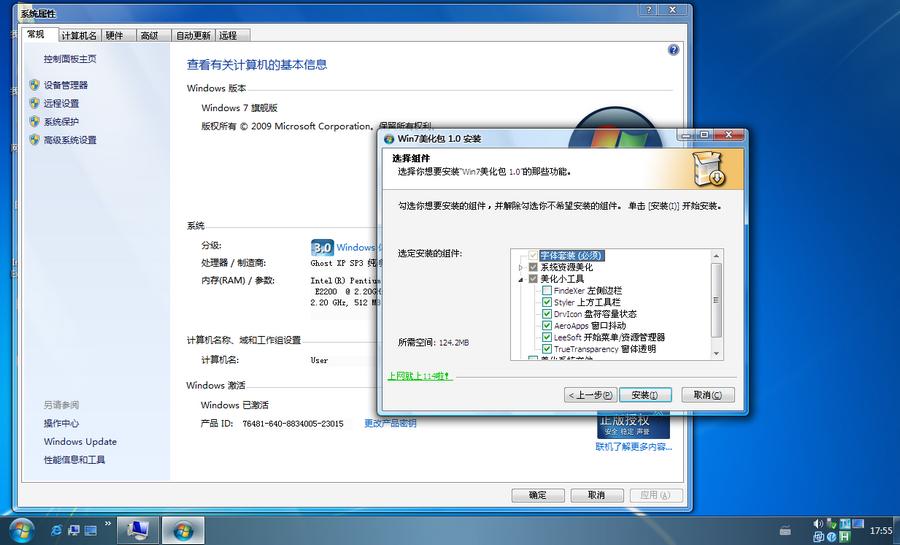Viewport: 900px width, 545px height.
Task: Open the 远程设置 link
Action: 61,103
